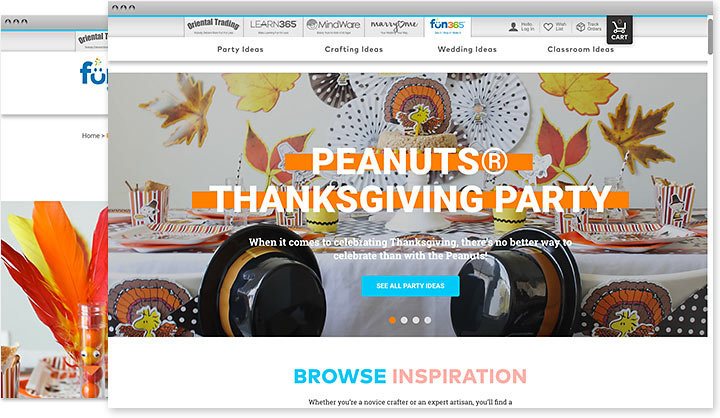720x418 pixels.
Task: Open the Wedding Ideas menu
Action: coord(467,49)
